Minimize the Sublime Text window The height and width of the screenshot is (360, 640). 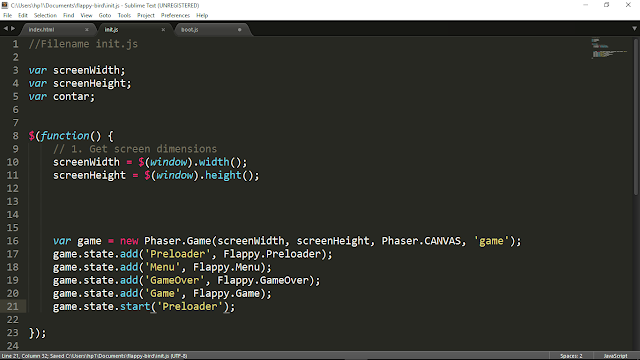click(586, 5)
